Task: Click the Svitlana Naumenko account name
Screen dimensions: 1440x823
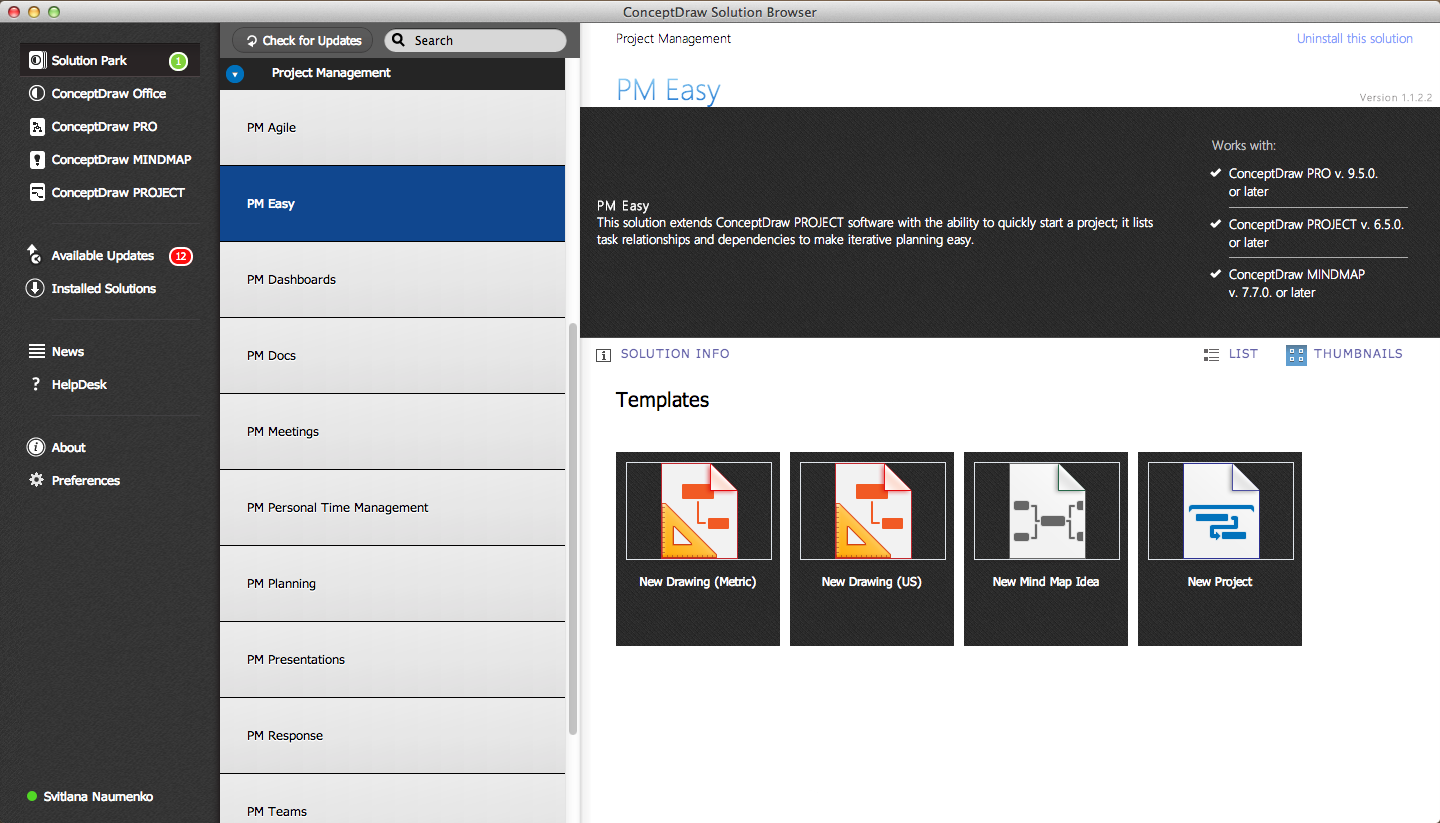Action: click(x=98, y=797)
